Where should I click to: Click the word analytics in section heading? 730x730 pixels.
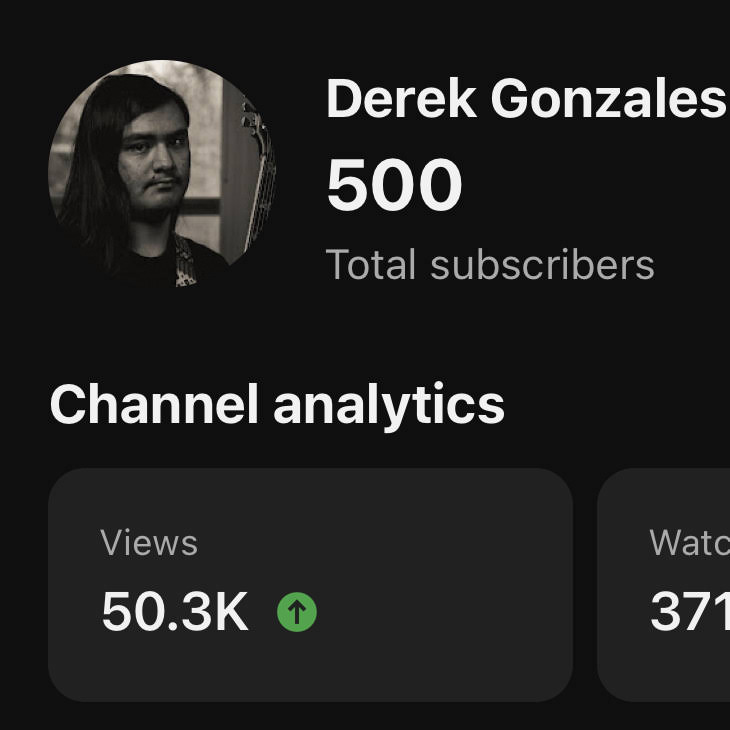pos(389,406)
